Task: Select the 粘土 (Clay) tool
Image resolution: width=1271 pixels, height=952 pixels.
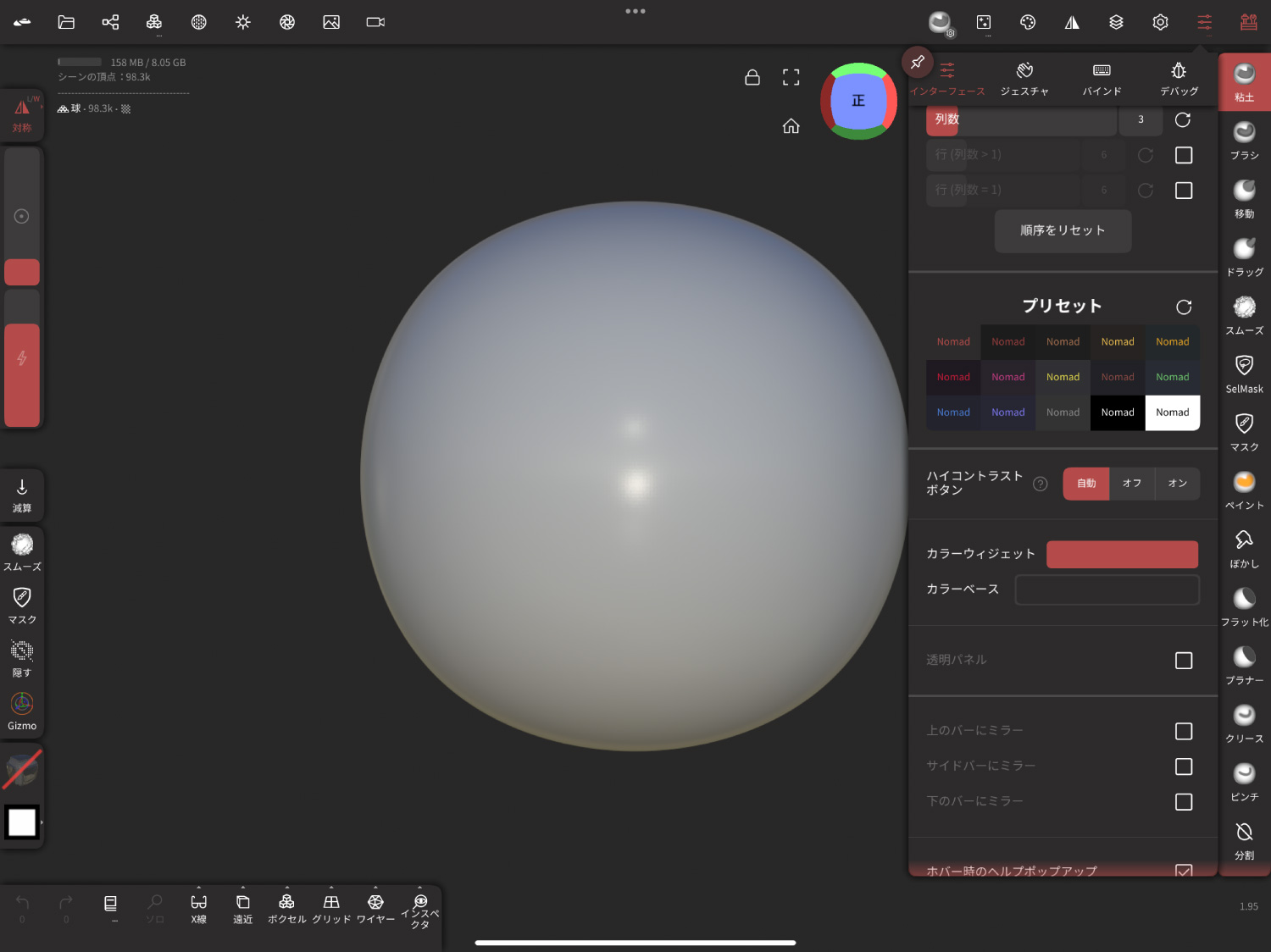Action: (1244, 81)
